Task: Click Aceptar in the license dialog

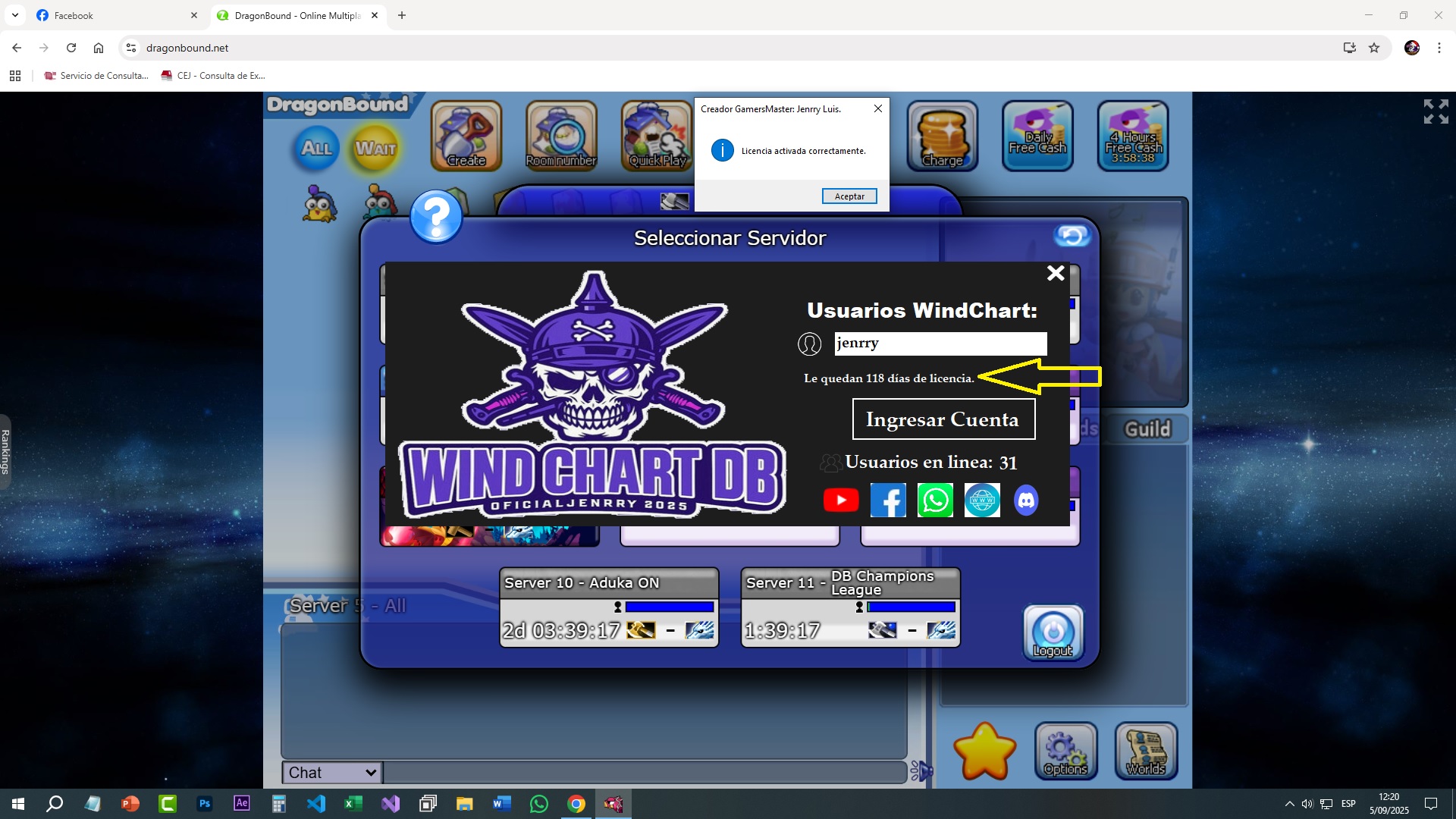Action: click(x=849, y=196)
